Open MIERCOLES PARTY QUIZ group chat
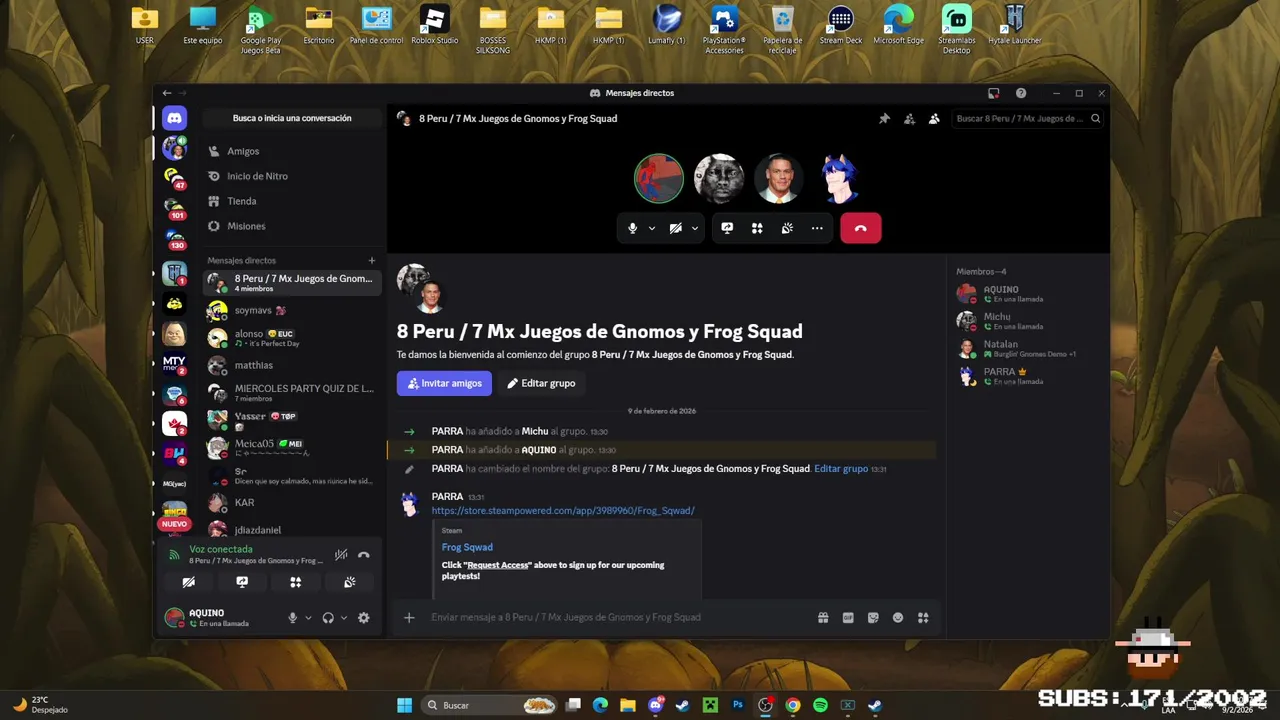Image resolution: width=1280 pixels, height=720 pixels. point(292,393)
